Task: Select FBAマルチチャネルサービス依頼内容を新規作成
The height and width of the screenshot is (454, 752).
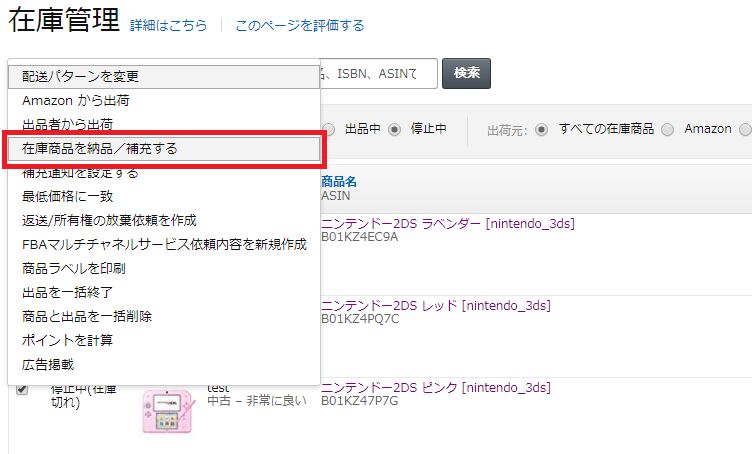Action: point(164,244)
